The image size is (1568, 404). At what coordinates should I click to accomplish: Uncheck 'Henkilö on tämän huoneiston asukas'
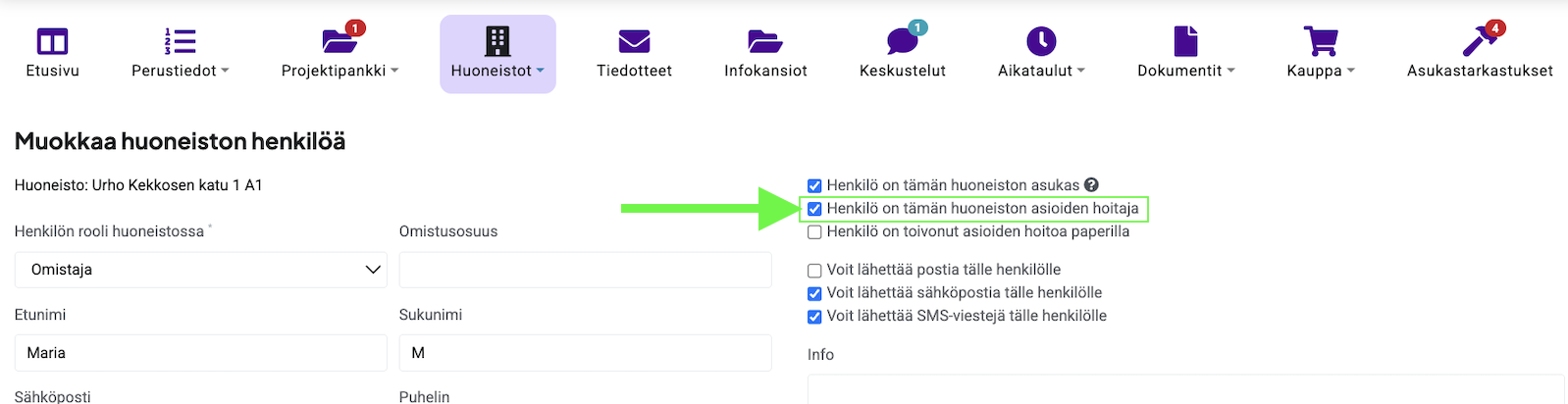814,185
